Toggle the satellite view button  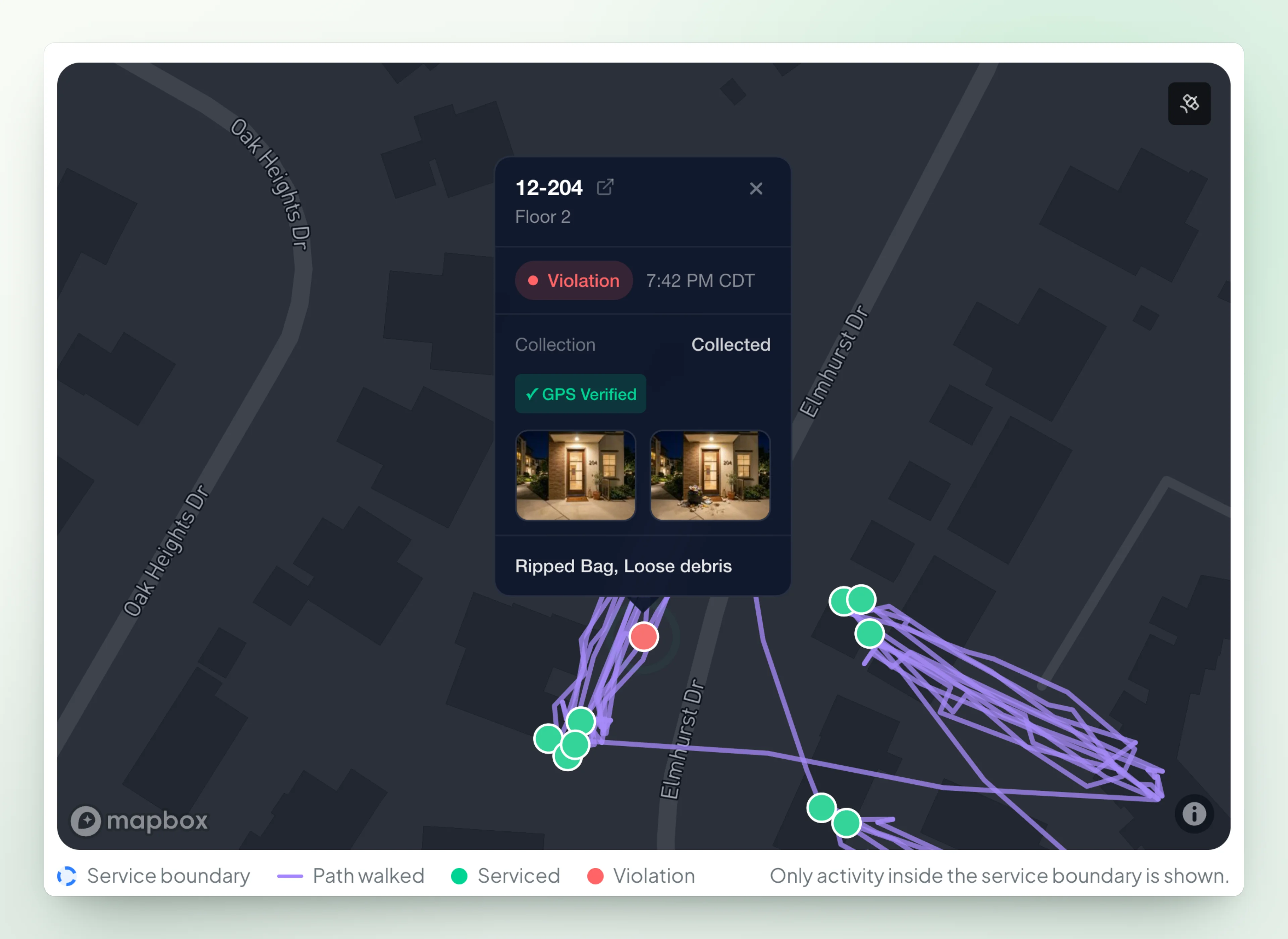coord(1188,103)
